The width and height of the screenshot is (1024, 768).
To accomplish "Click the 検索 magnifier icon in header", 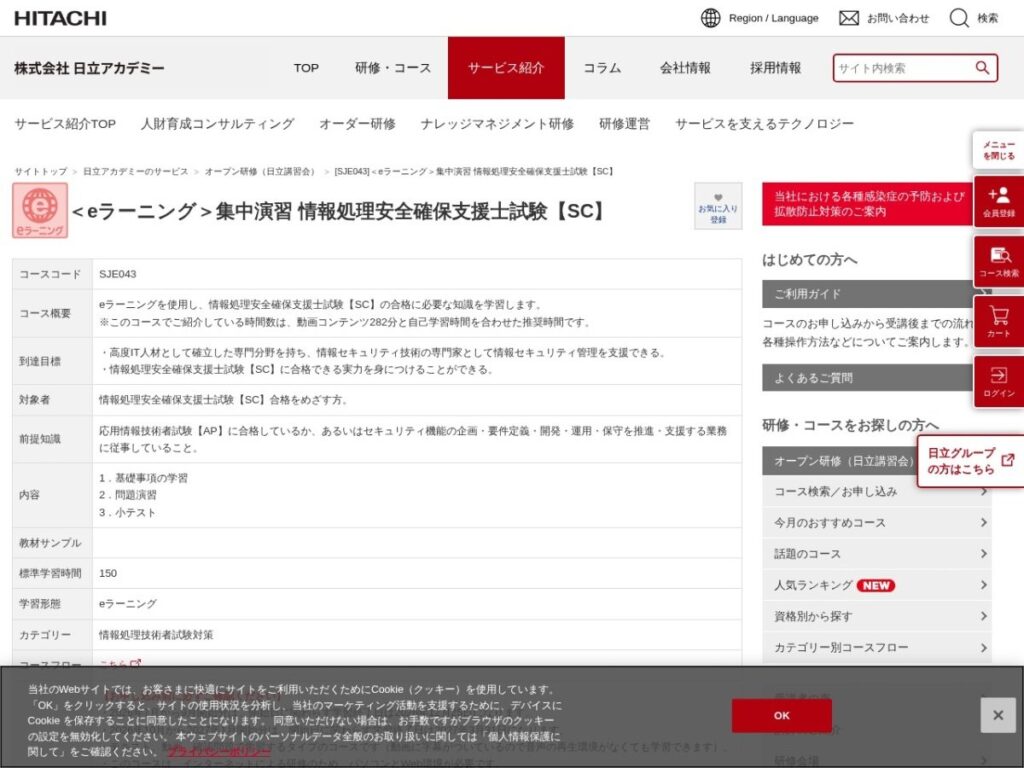I will click(959, 18).
